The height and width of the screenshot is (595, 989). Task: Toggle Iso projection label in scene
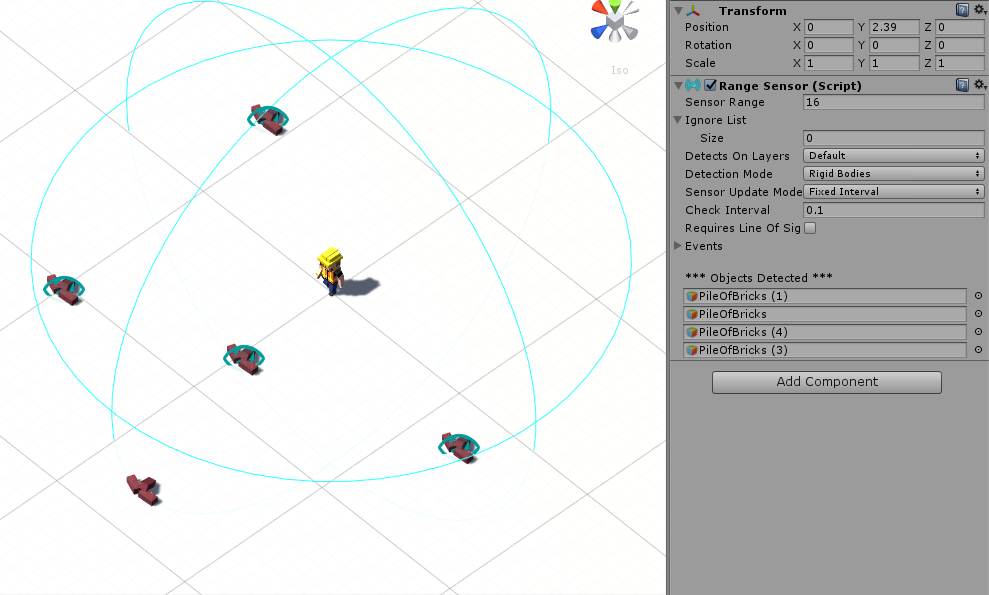(x=619, y=70)
